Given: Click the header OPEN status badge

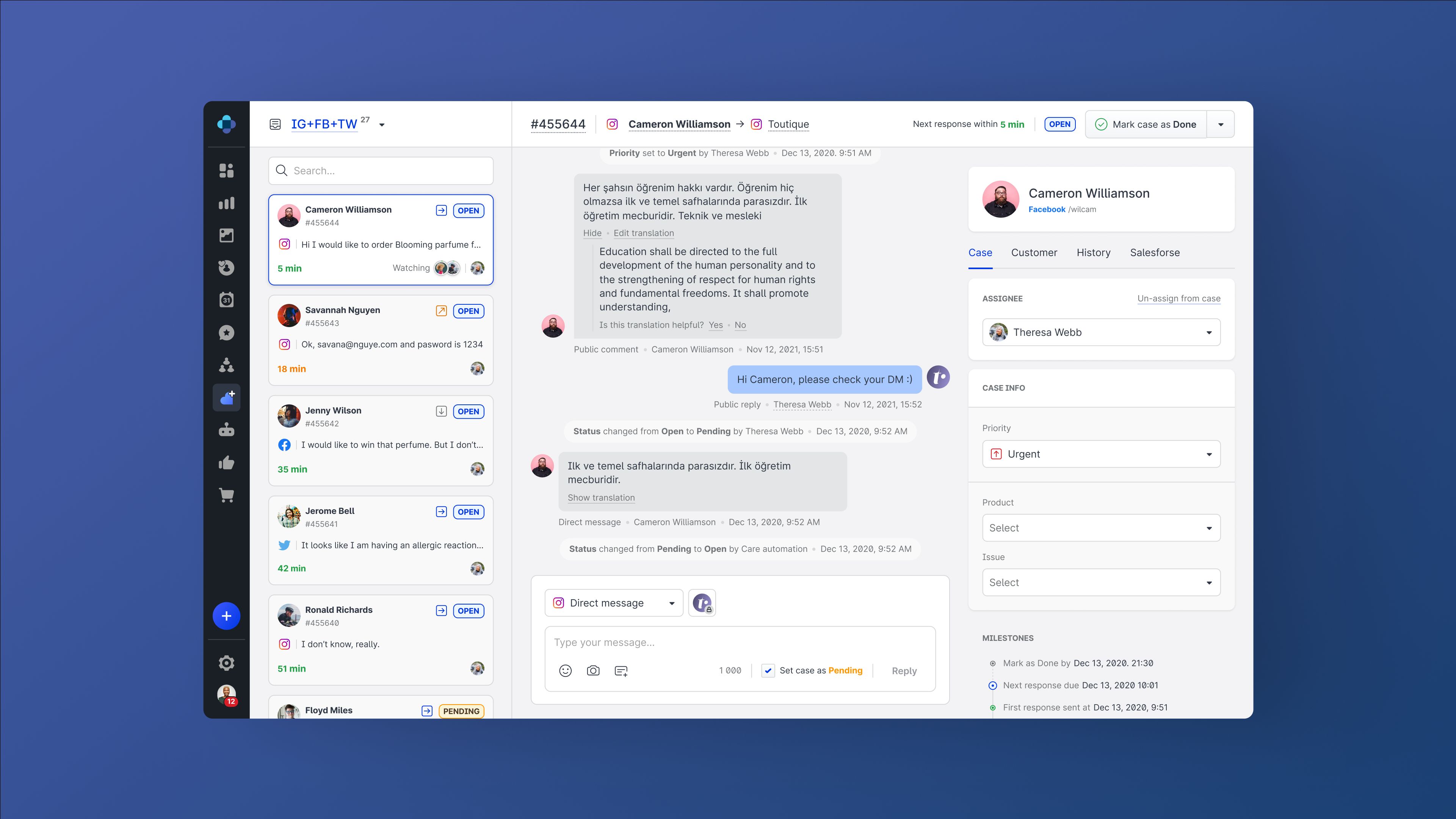Looking at the screenshot, I should coord(1060,124).
